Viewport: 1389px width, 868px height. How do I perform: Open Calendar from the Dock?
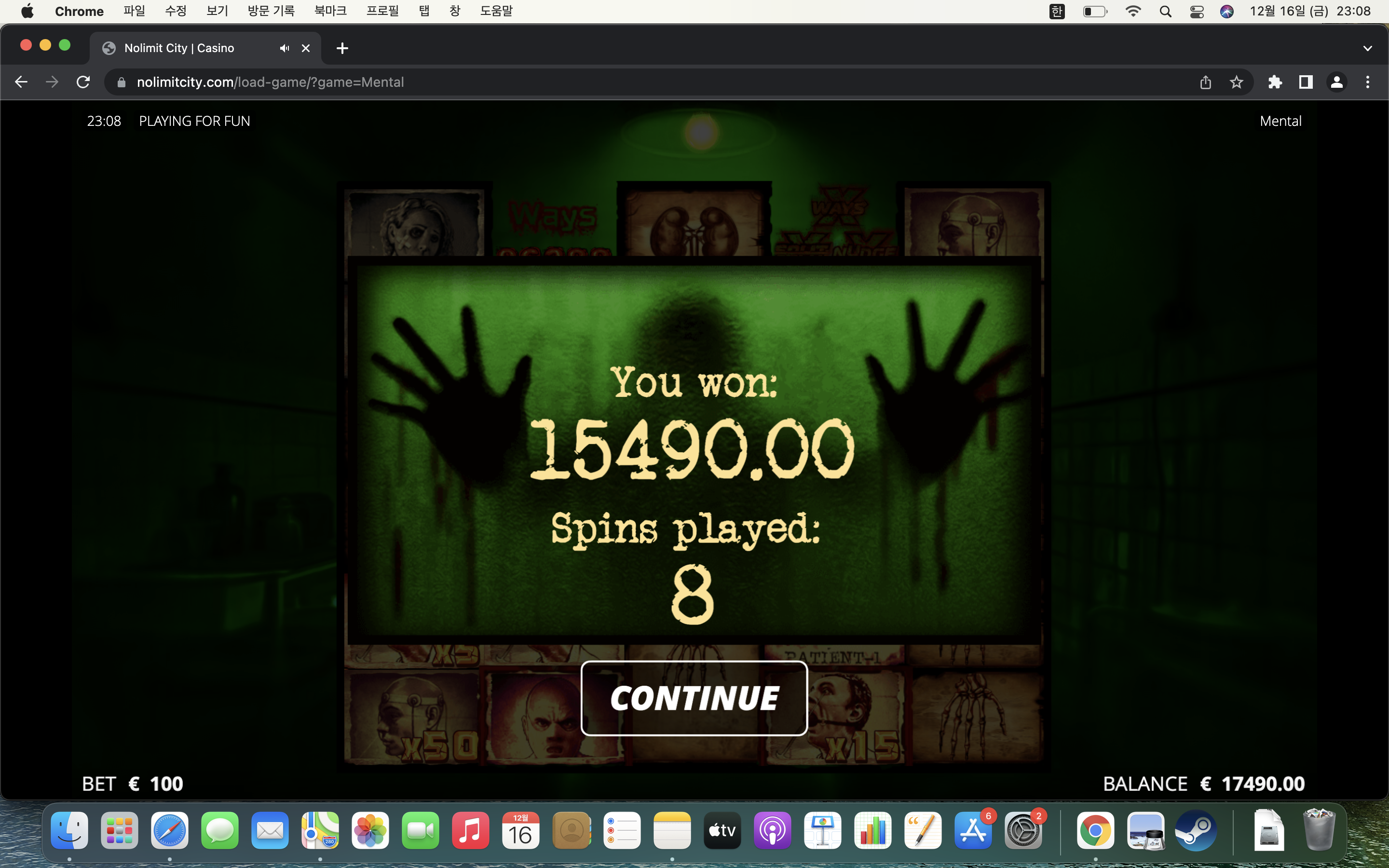click(x=521, y=830)
